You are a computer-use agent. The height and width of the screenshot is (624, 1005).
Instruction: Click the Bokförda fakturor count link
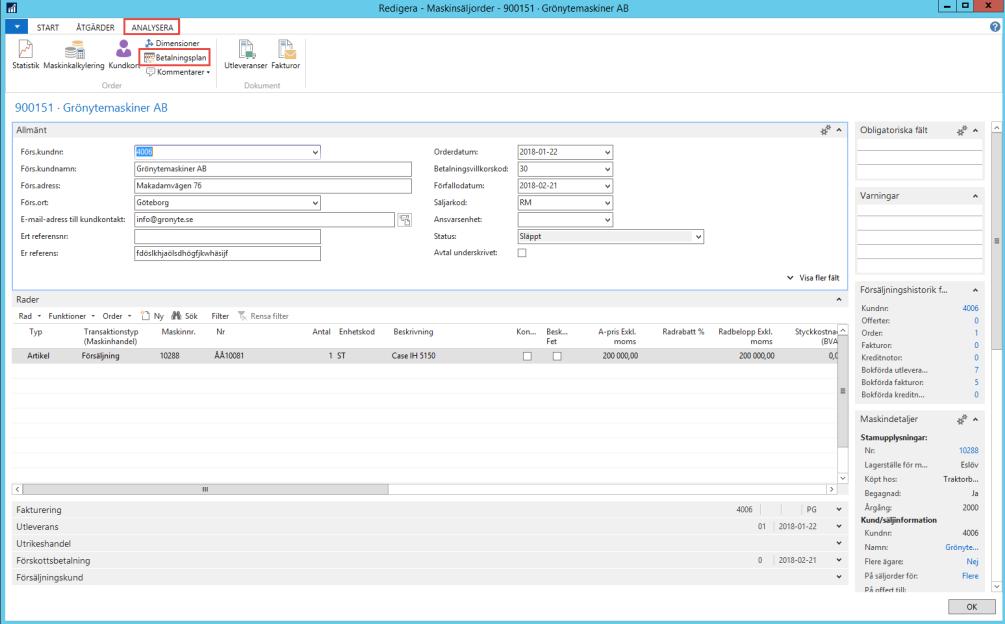coord(976,382)
